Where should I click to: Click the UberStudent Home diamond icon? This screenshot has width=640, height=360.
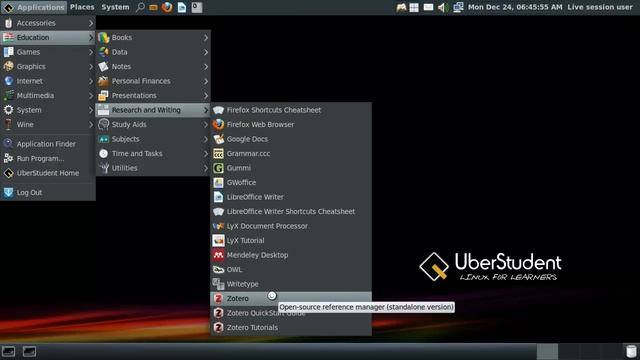pos(9,173)
